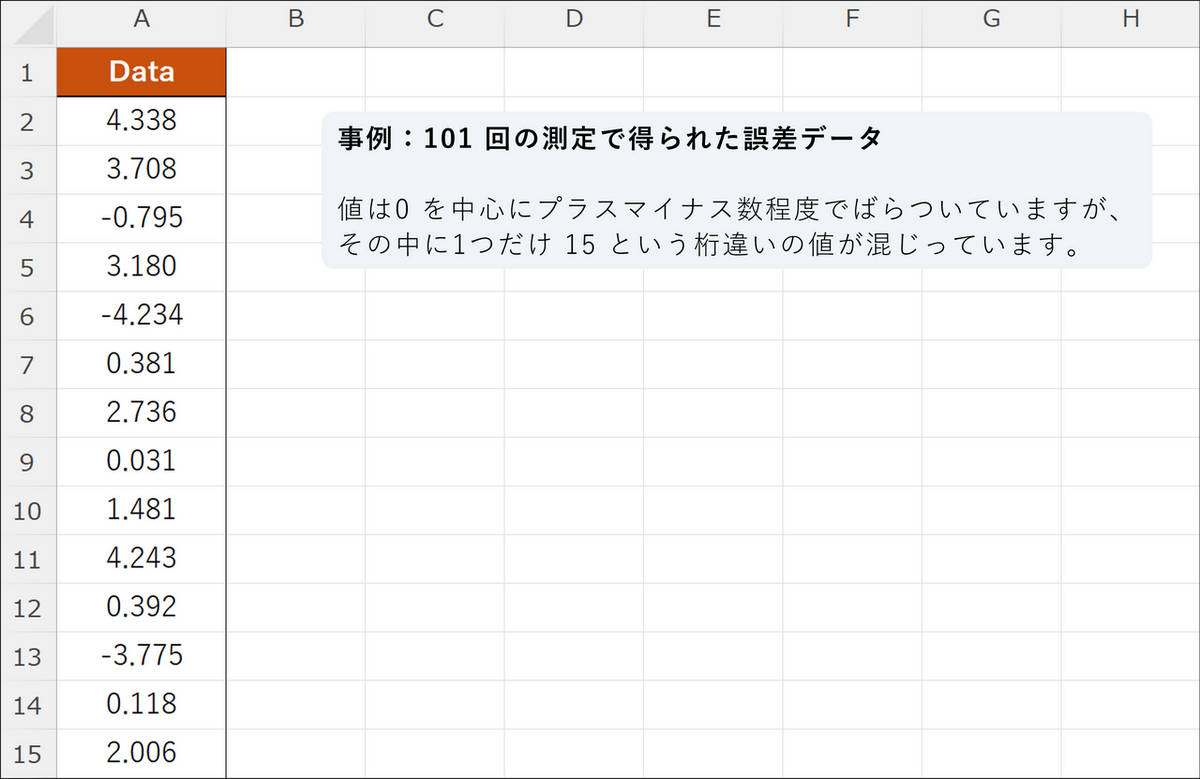This screenshot has width=1200, height=779.
Task: Select the text box titled 事例：101 回の測定
Action: tap(737, 190)
